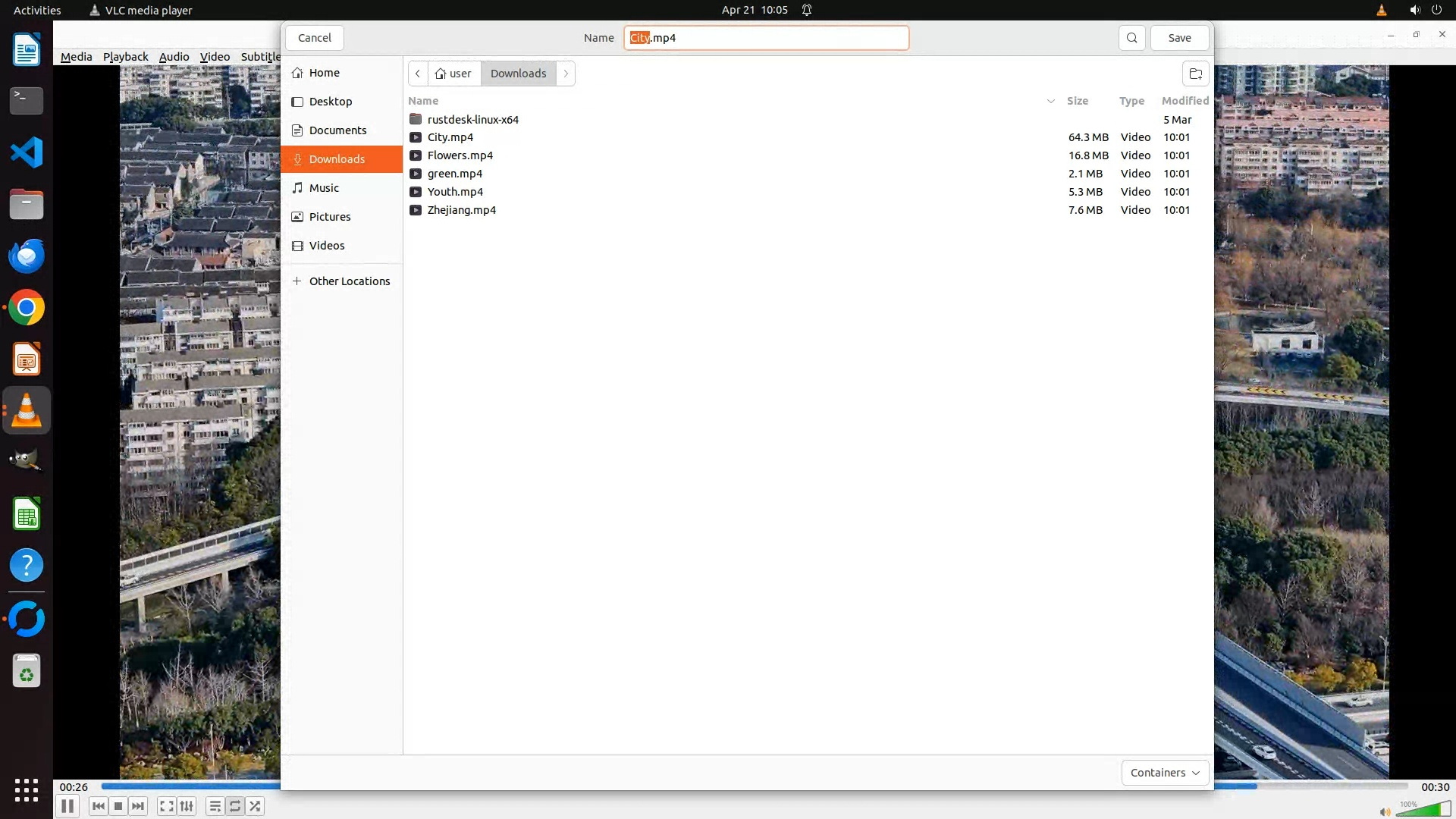The height and width of the screenshot is (819, 1456).
Task: Click the stop playback button
Action: [118, 806]
